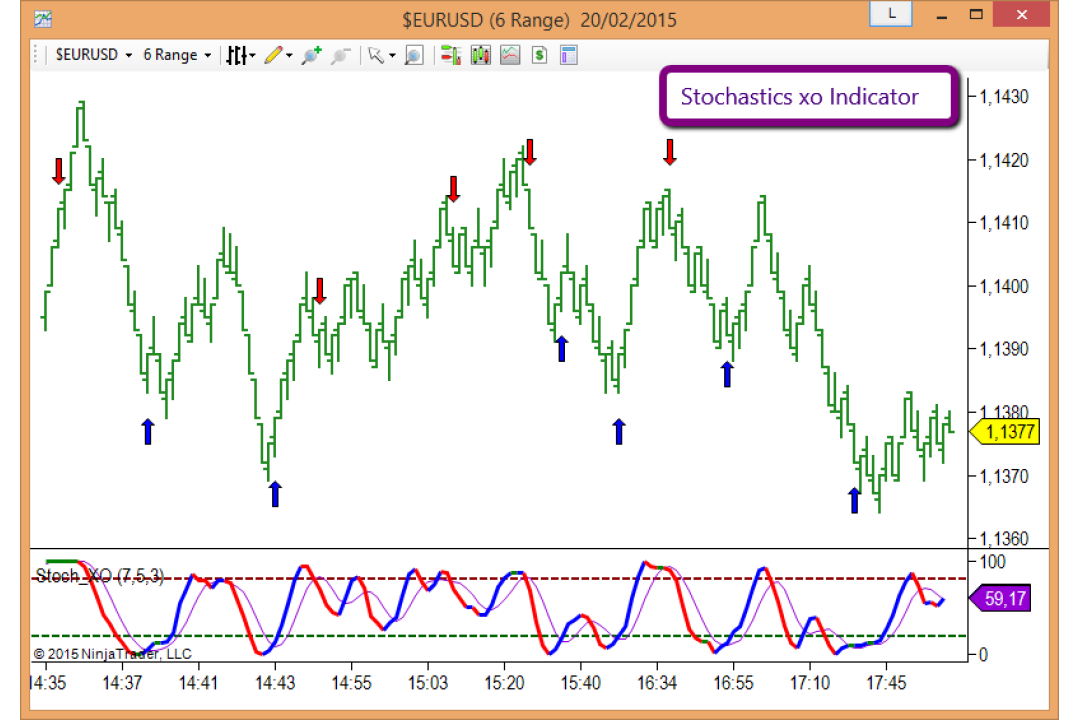1080x720 pixels.
Task: Open the chart style bars dropdown
Action: pyautogui.click(x=240, y=55)
